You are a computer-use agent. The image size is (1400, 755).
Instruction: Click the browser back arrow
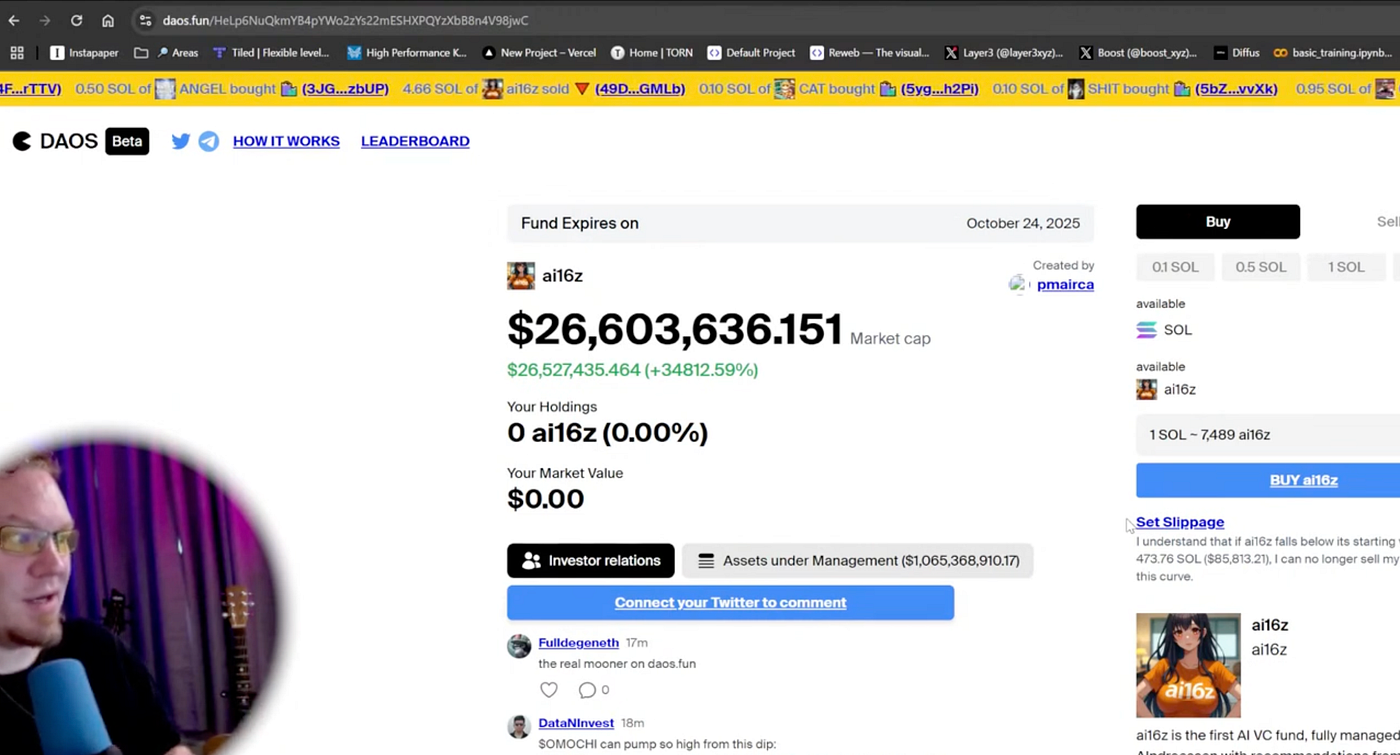(14, 20)
